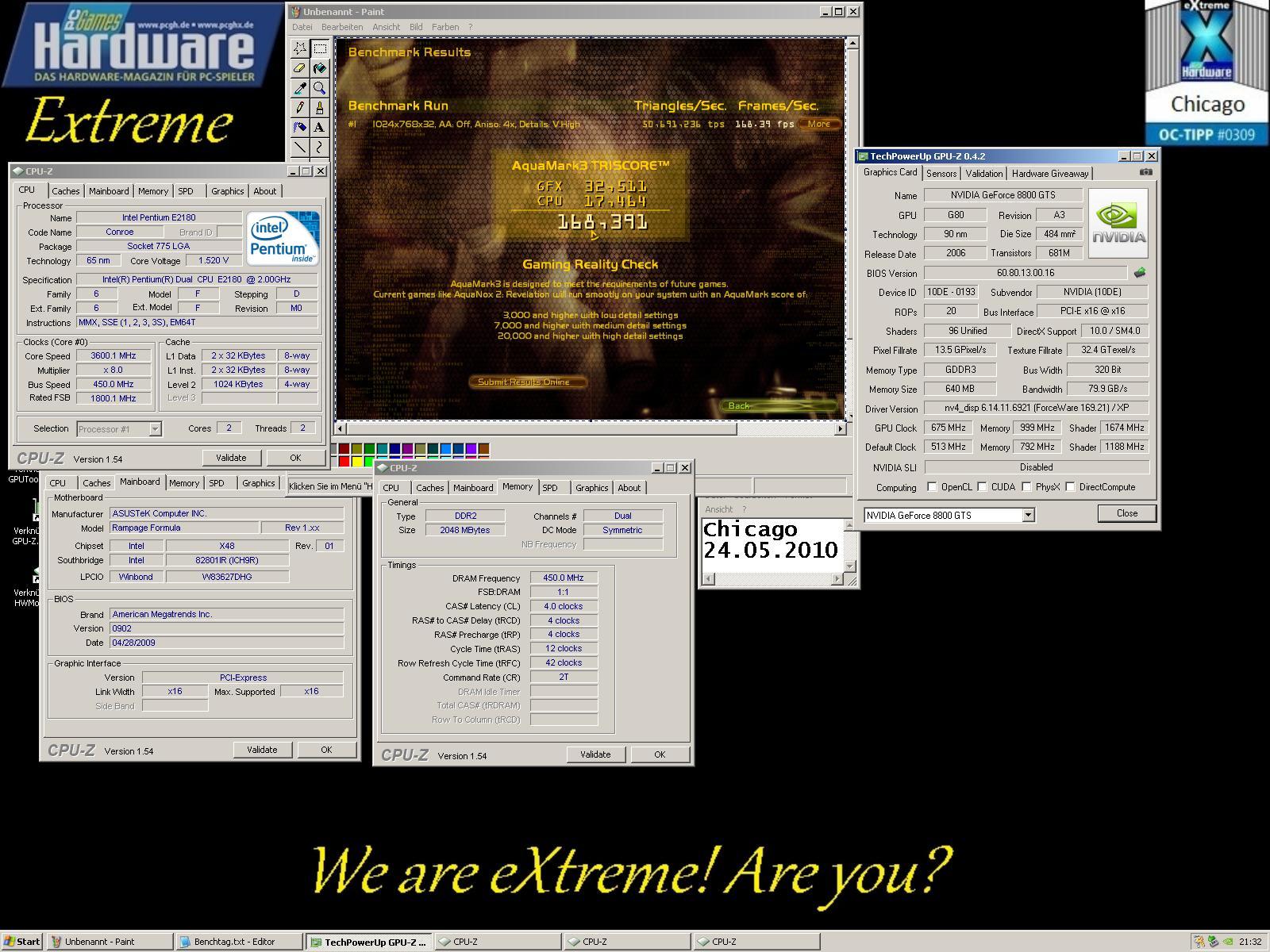
Task: Click OK in the top CPU-Z window
Action: pyautogui.click(x=295, y=458)
